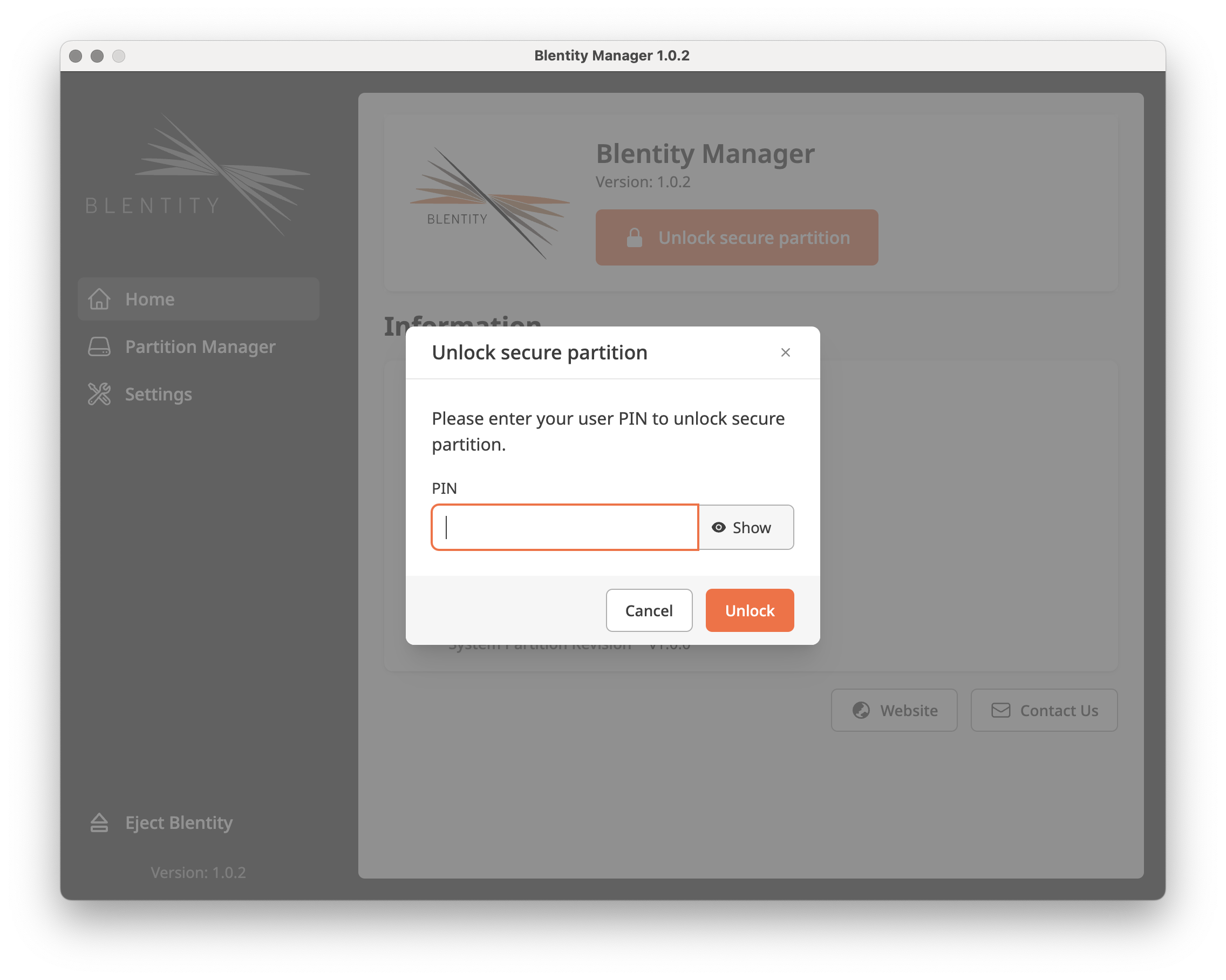Open Partition Manager in sidebar
Viewport: 1226px width, 980px height.
pyautogui.click(x=199, y=346)
